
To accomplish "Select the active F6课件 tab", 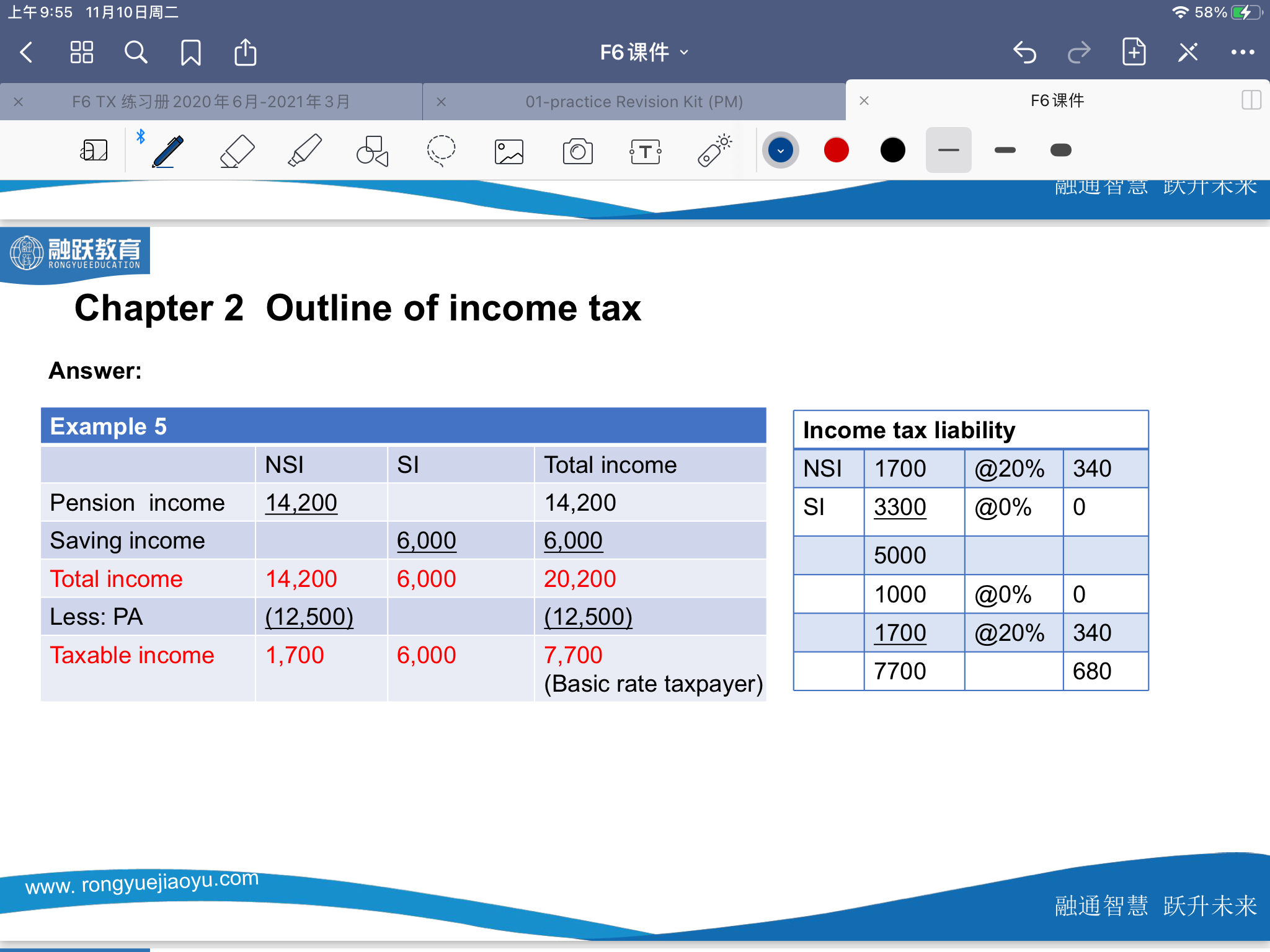I will [1057, 100].
